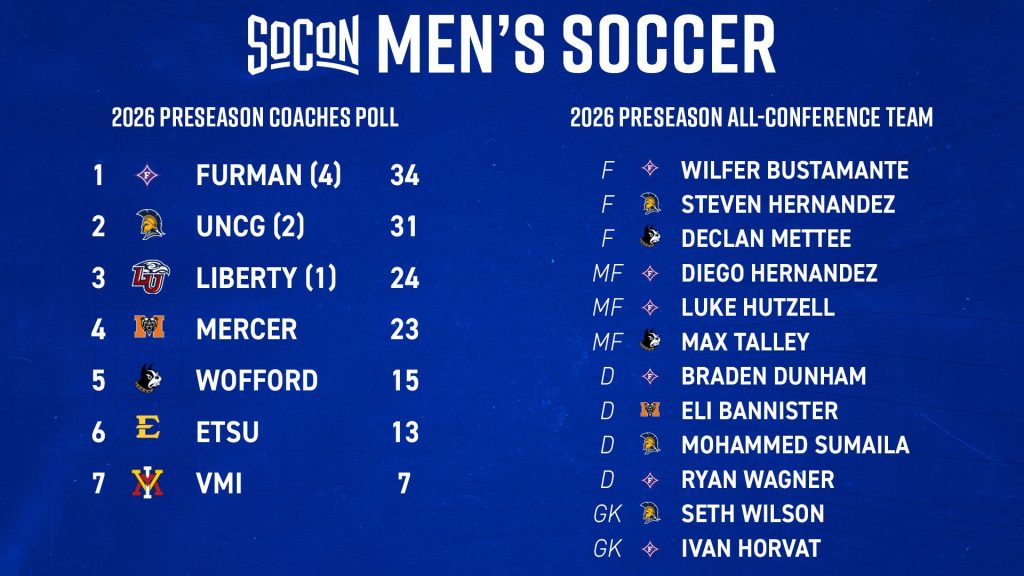This screenshot has width=1024, height=576.
Task: Click the Furman logo in the coaches poll
Action: pos(148,175)
